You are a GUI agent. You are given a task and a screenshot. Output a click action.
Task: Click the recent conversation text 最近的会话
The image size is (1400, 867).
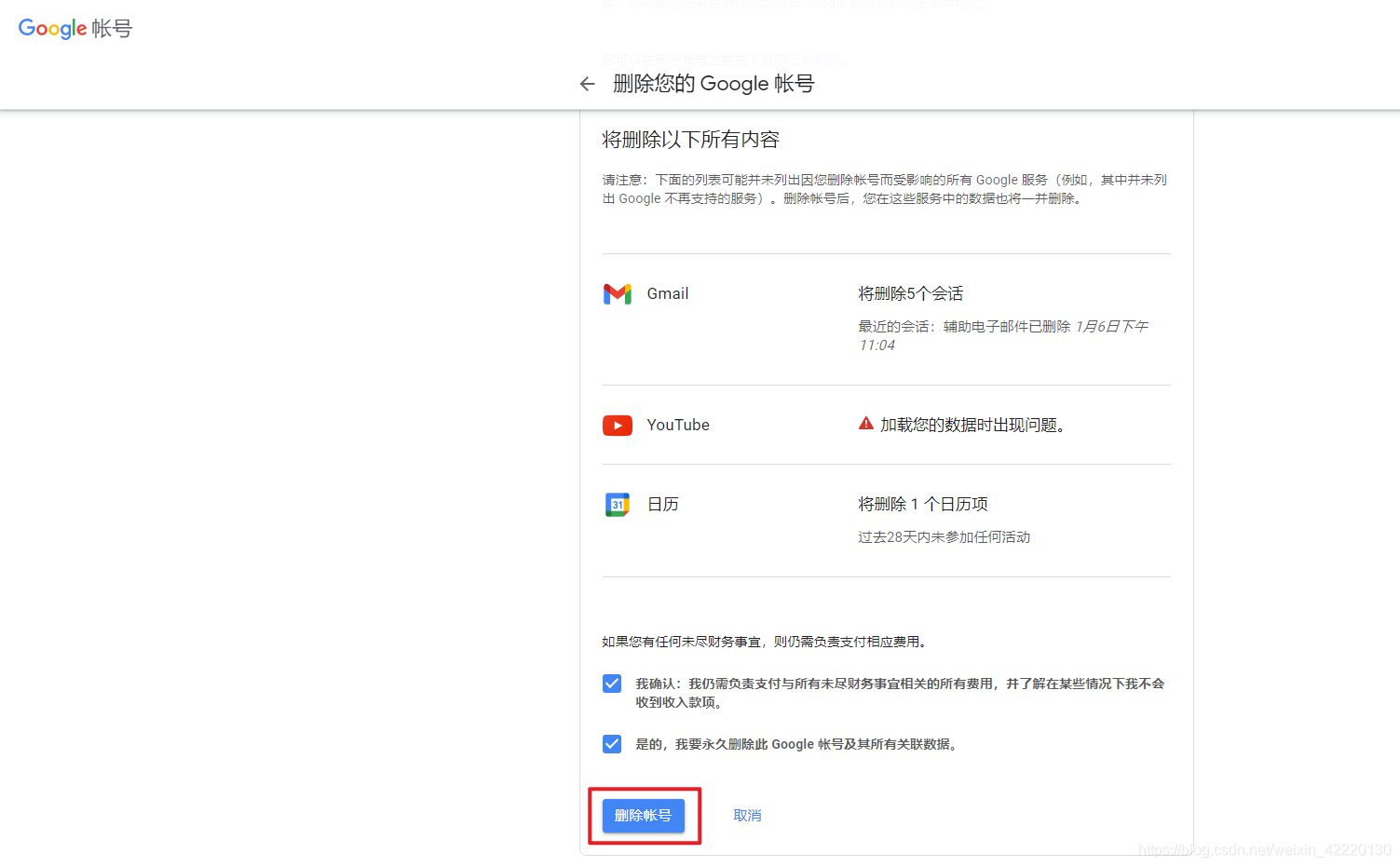[1003, 336]
